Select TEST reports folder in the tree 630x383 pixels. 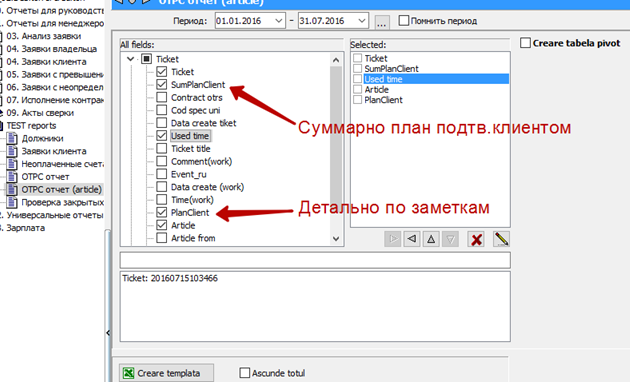[31, 126]
